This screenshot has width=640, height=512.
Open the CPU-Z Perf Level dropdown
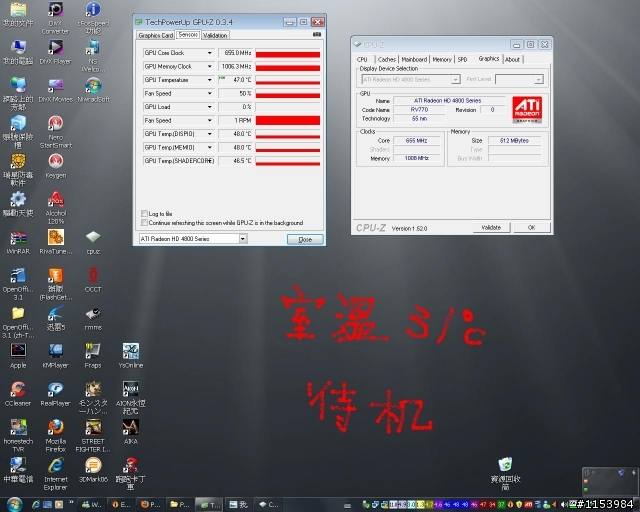coord(539,79)
